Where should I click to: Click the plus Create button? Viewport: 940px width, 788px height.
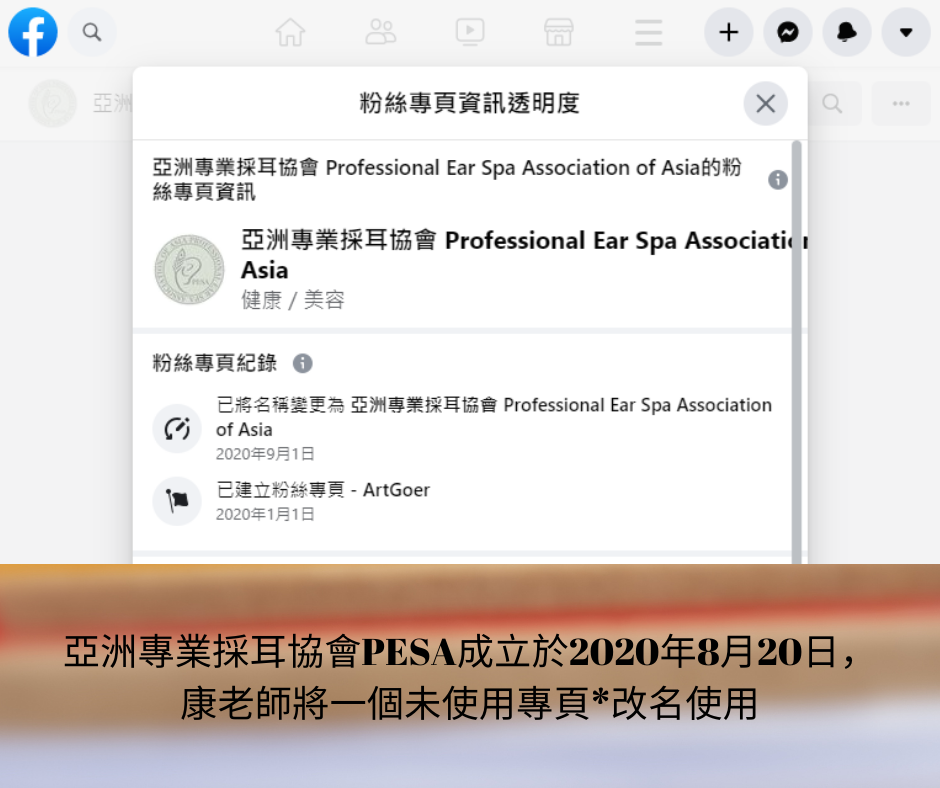pos(728,32)
